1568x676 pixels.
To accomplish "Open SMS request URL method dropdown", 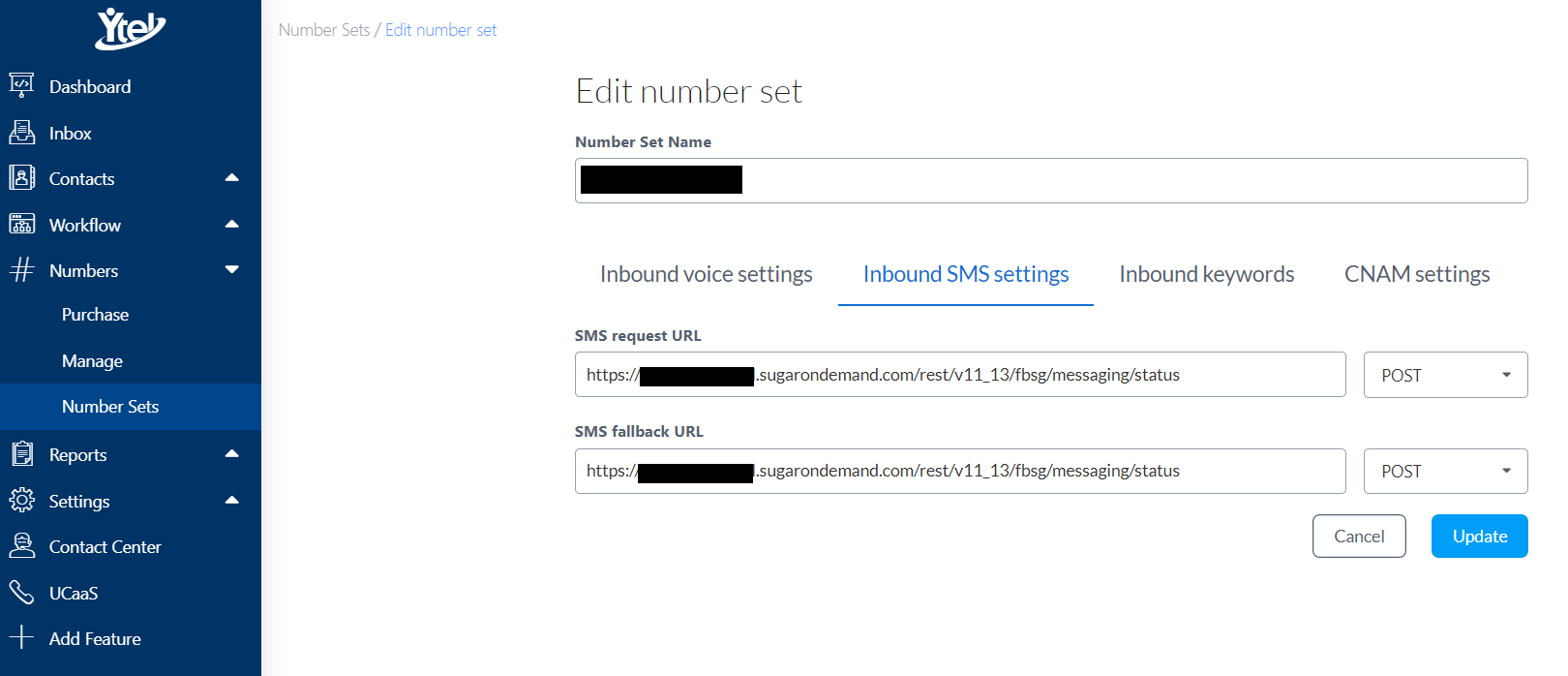I will [x=1445, y=375].
